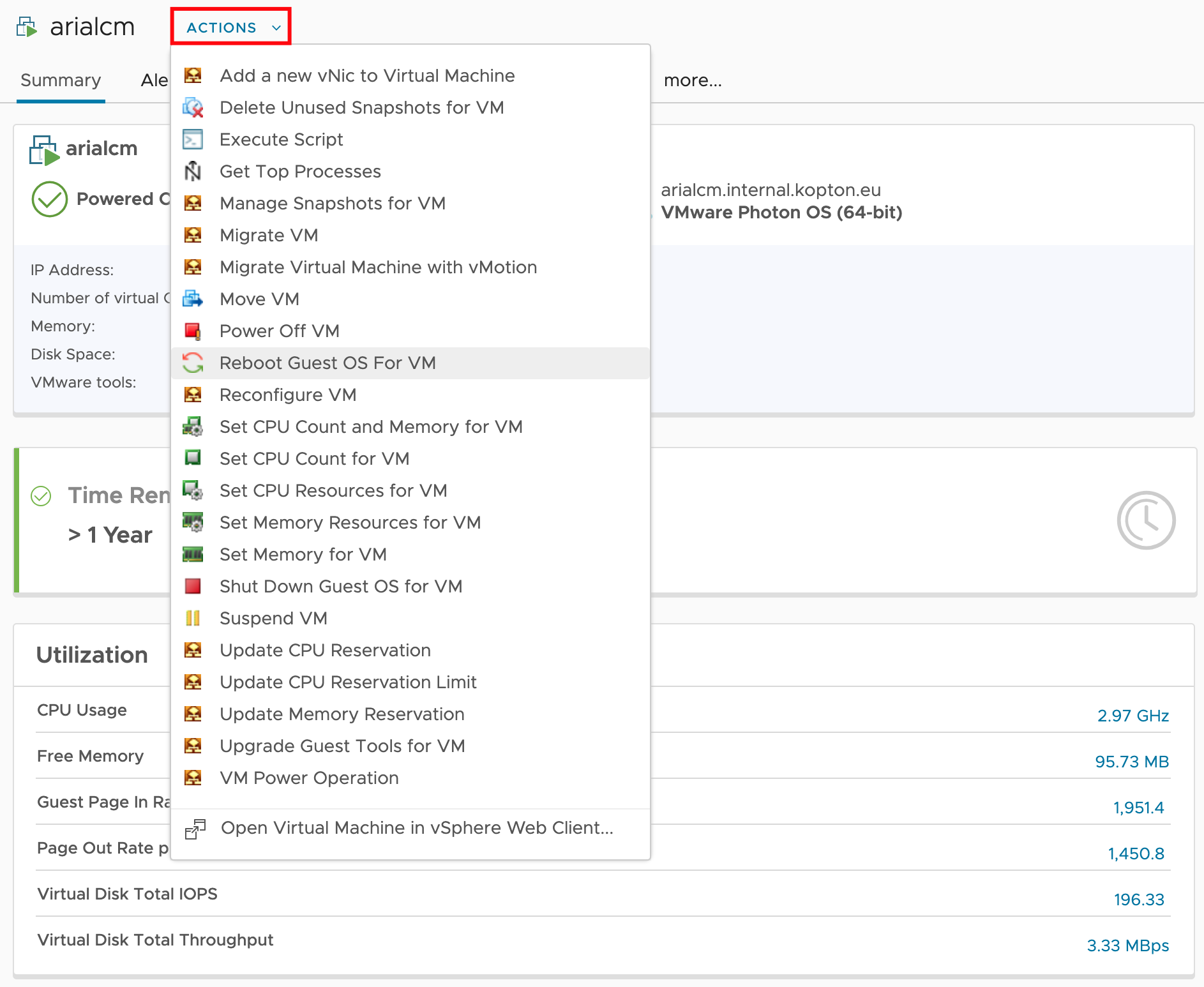Viewport: 1204px width, 987px height.
Task: Click the Add a new vNic icon
Action: click(x=193, y=75)
